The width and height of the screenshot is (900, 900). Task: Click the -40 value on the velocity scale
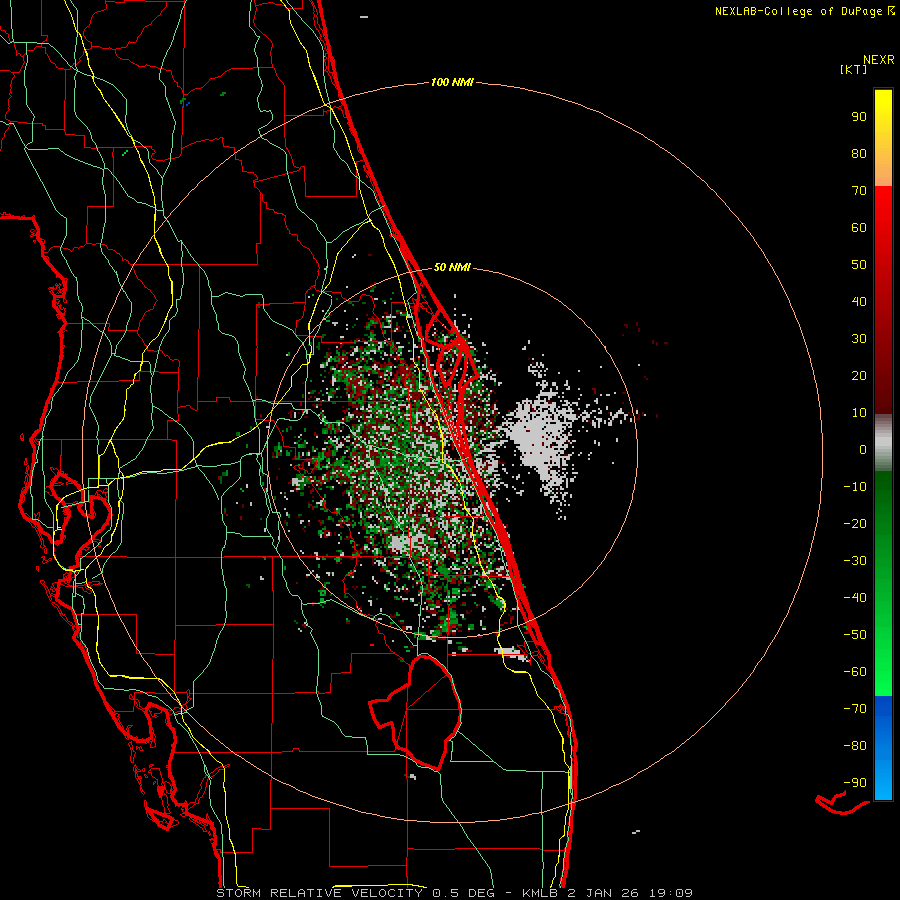[x=855, y=598]
